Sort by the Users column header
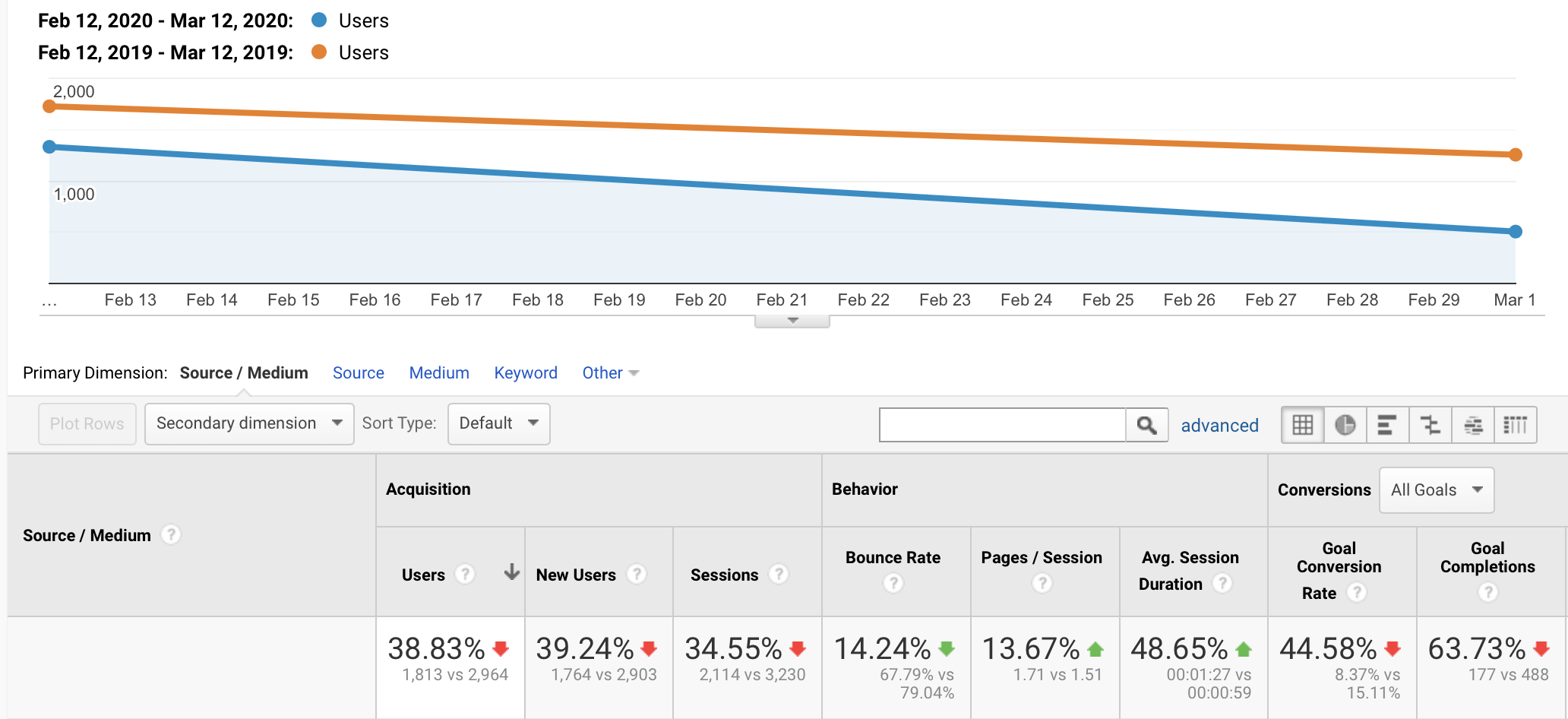Screen dimensions: 1568x719 [423, 575]
